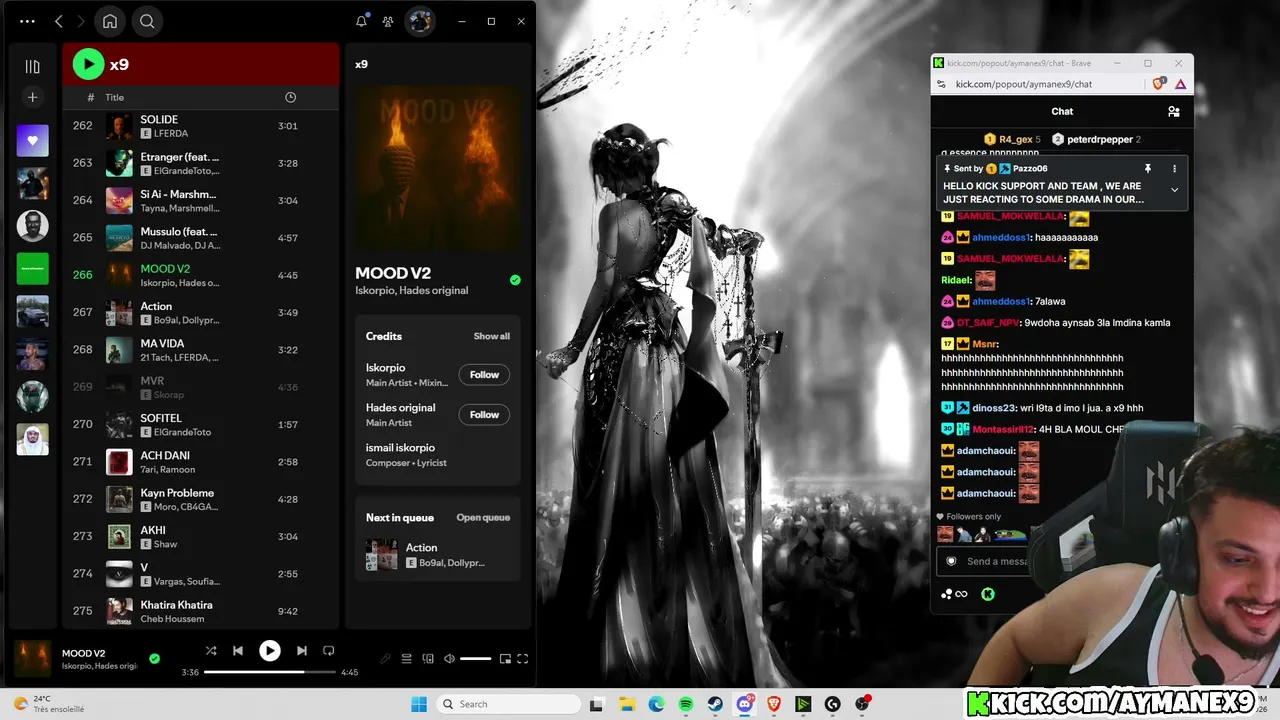The height and width of the screenshot is (720, 1280).
Task: Toggle the saved checkmark beside MOOD V2 in the side panel
Action: (x=515, y=280)
